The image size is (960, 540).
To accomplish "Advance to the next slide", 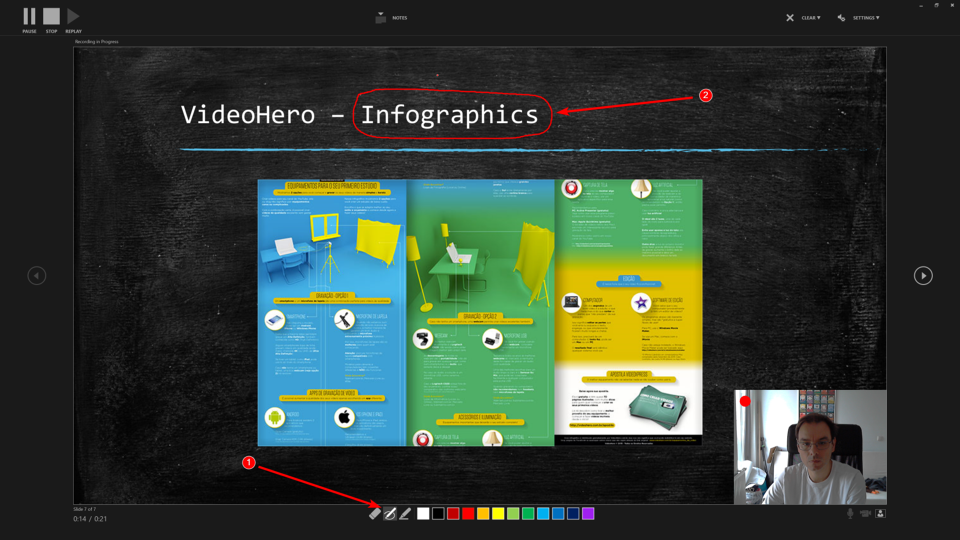I will (x=923, y=276).
